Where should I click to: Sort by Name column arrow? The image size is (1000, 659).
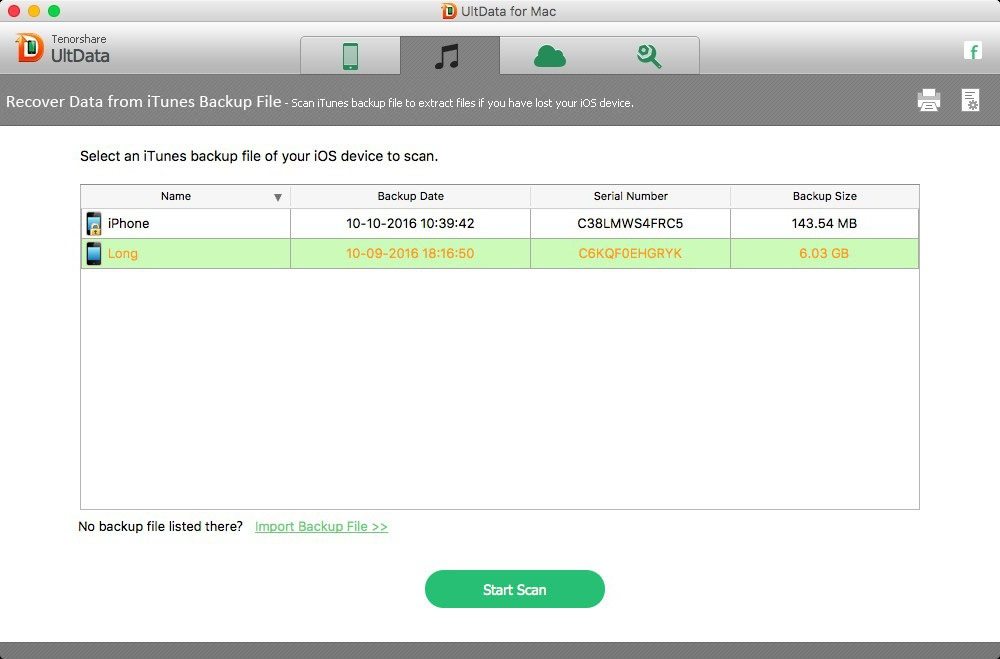277,197
